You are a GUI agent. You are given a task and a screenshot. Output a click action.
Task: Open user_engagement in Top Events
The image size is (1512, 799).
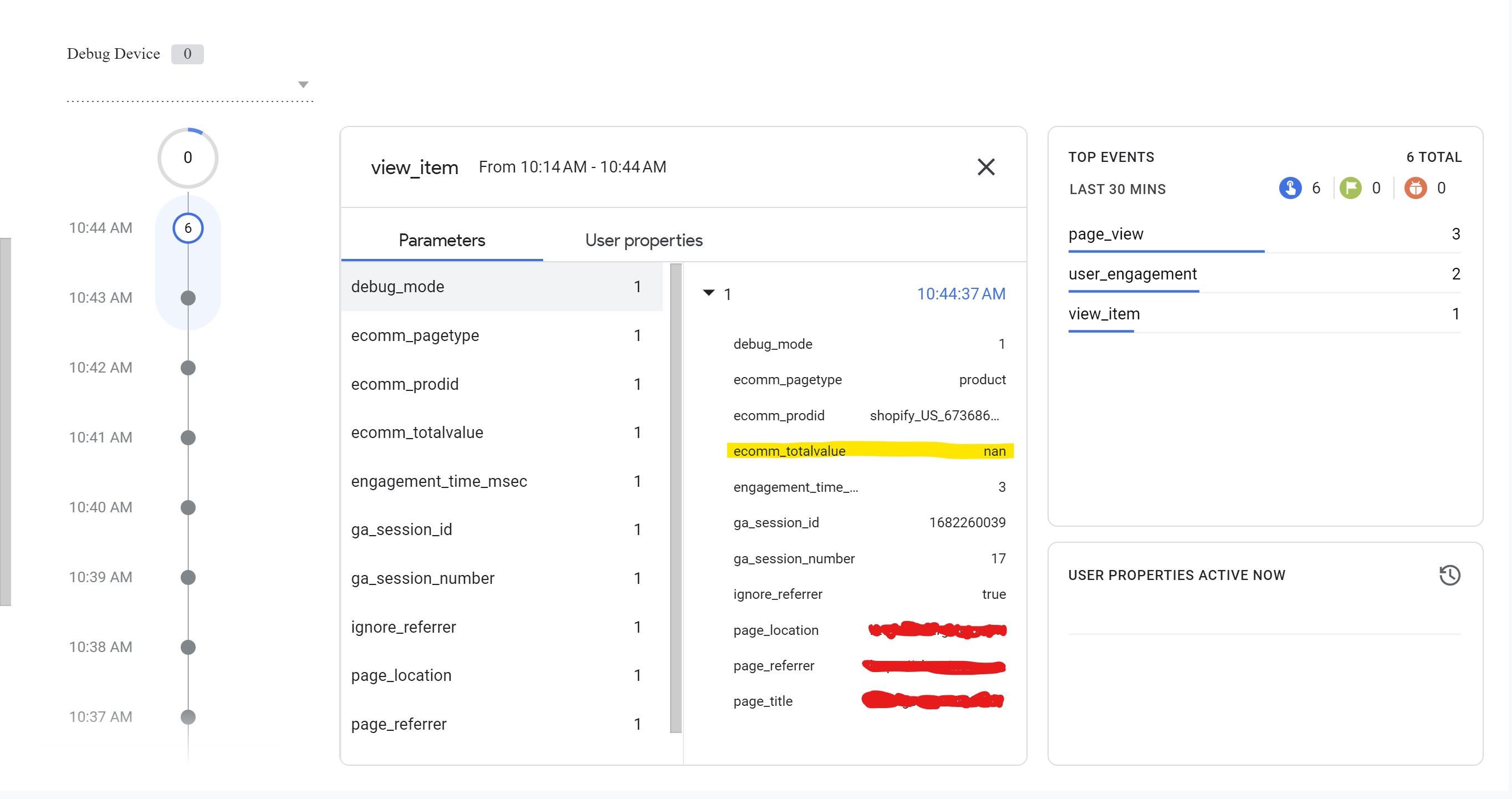click(1132, 274)
